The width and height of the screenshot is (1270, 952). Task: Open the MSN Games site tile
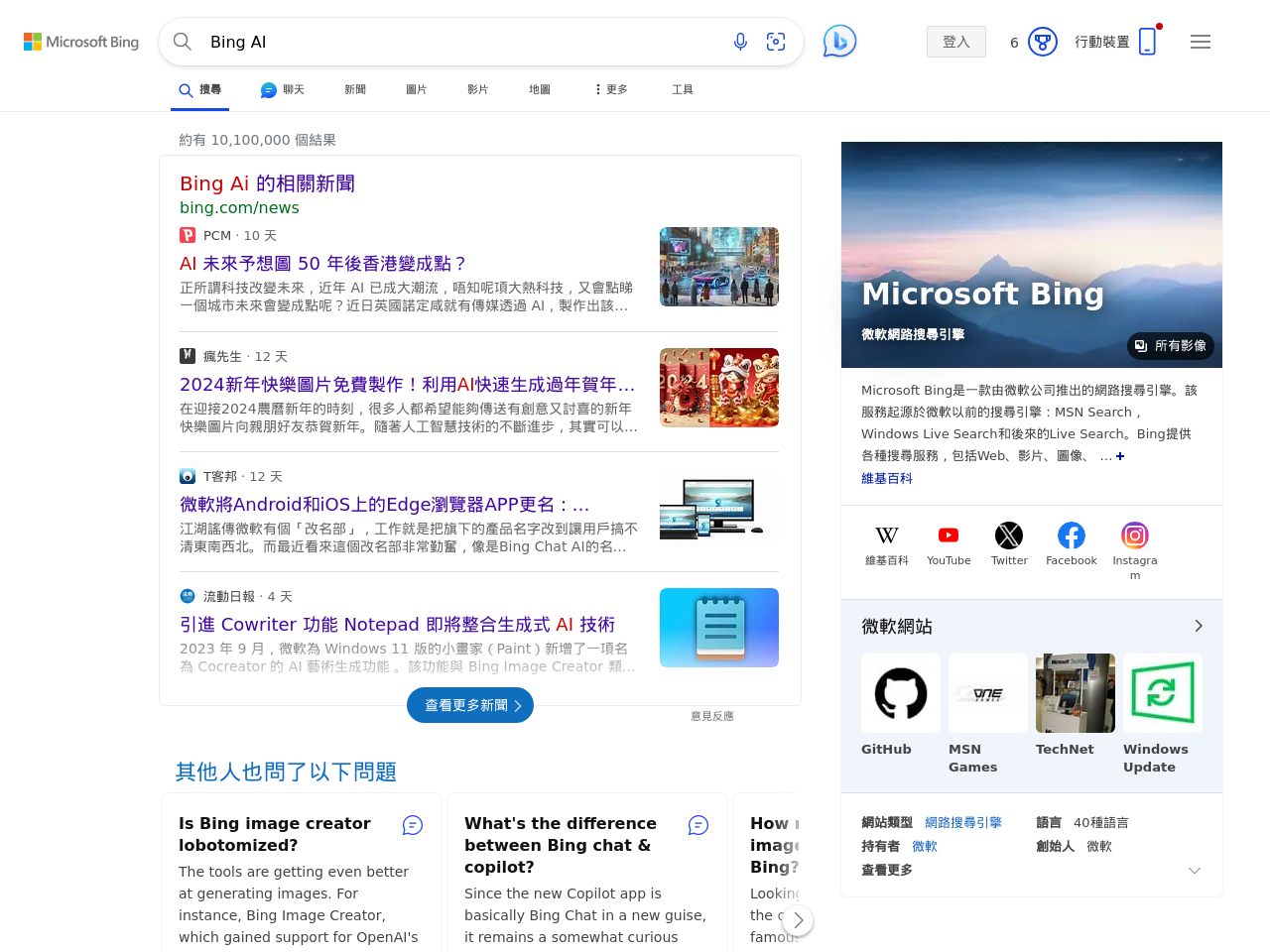tap(988, 714)
